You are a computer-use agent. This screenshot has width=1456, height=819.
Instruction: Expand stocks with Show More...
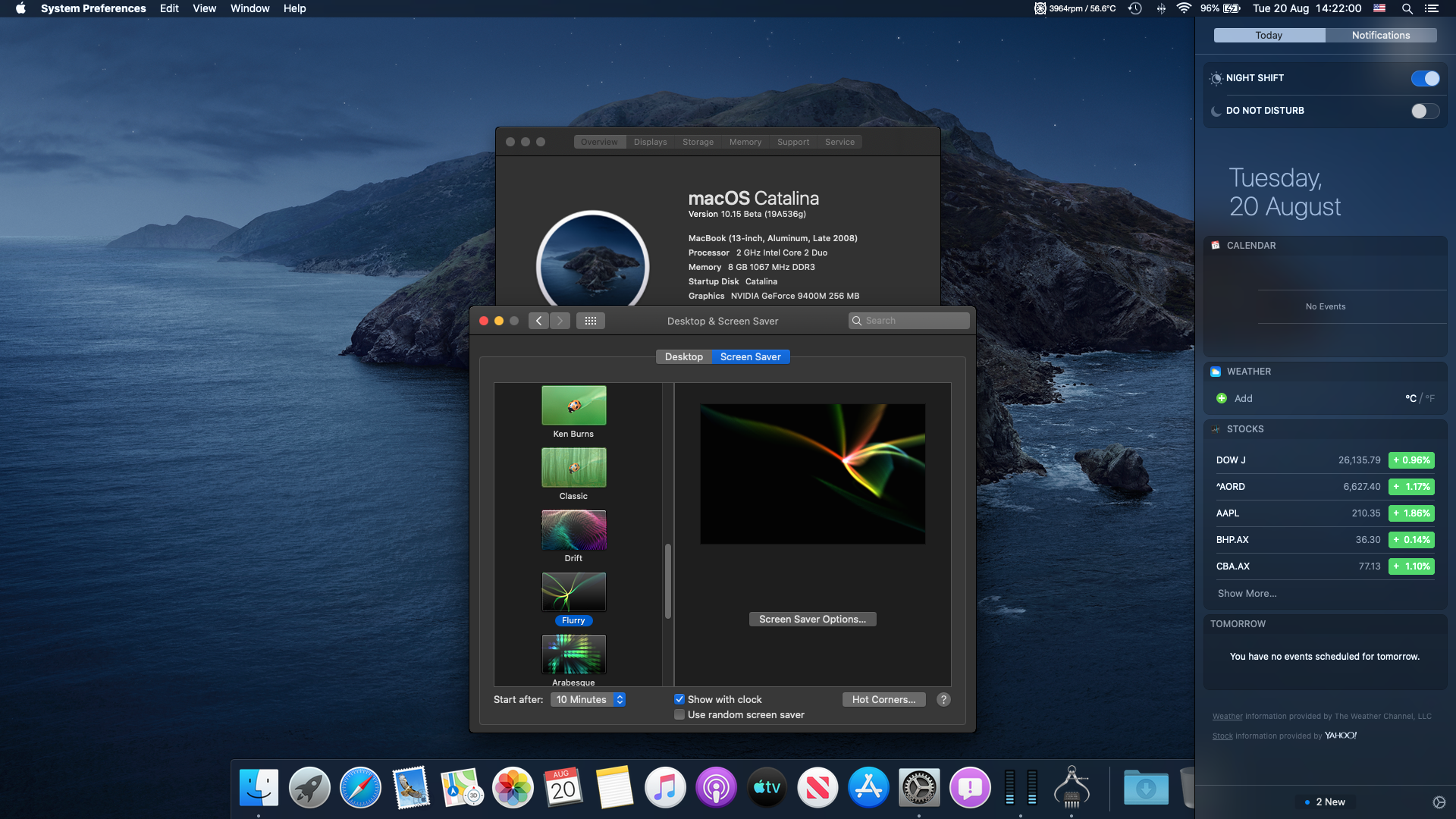1247,593
